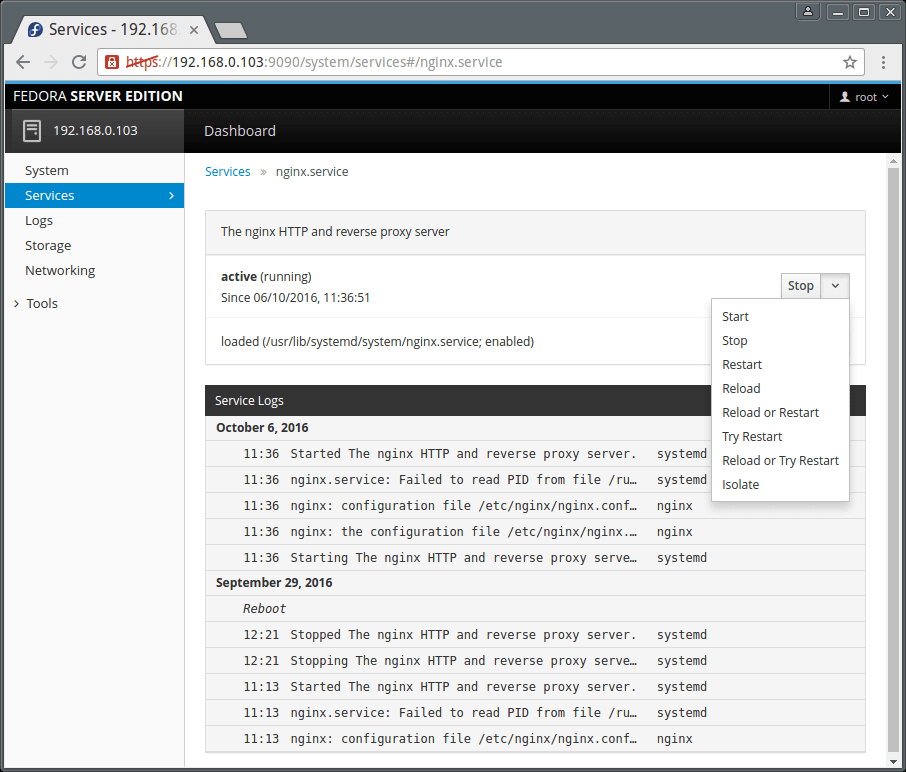Image resolution: width=906 pixels, height=772 pixels.
Task: Go to Services breadcrumb link
Action: click(227, 172)
